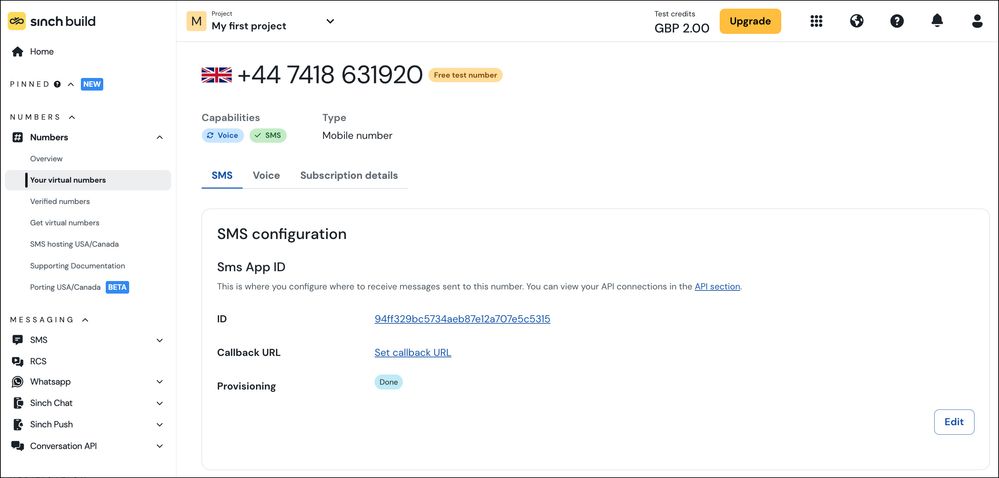Open Overview under Numbers

coord(47,159)
